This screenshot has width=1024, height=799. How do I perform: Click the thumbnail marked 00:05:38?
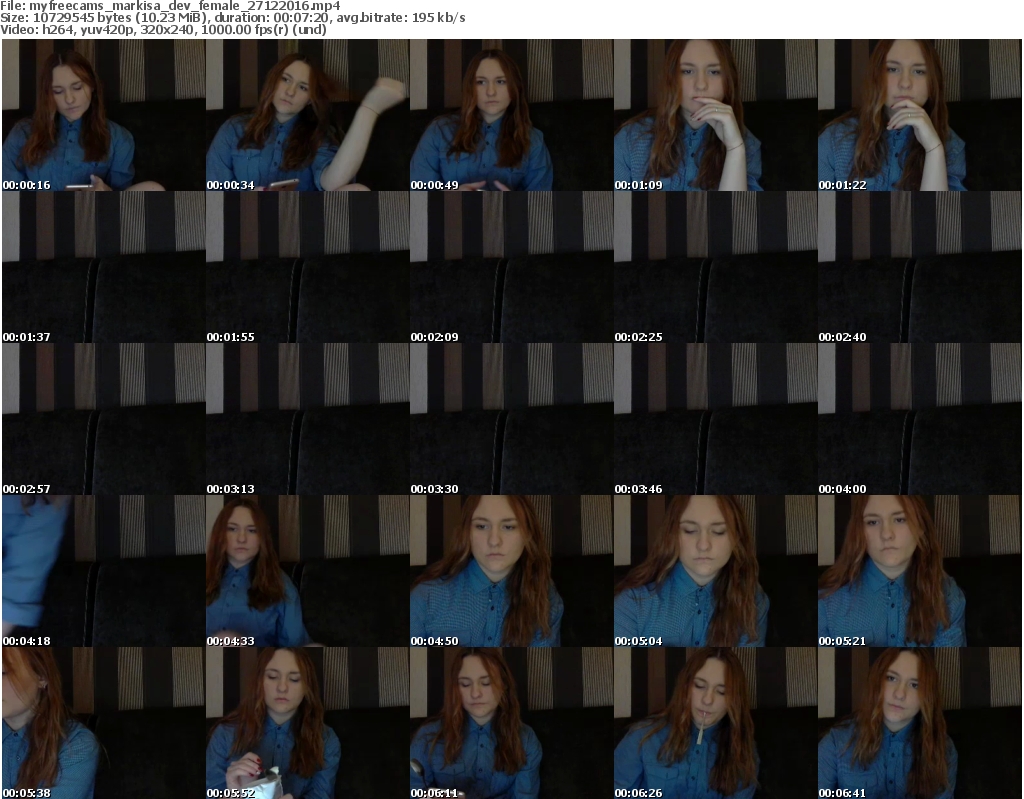point(104,723)
